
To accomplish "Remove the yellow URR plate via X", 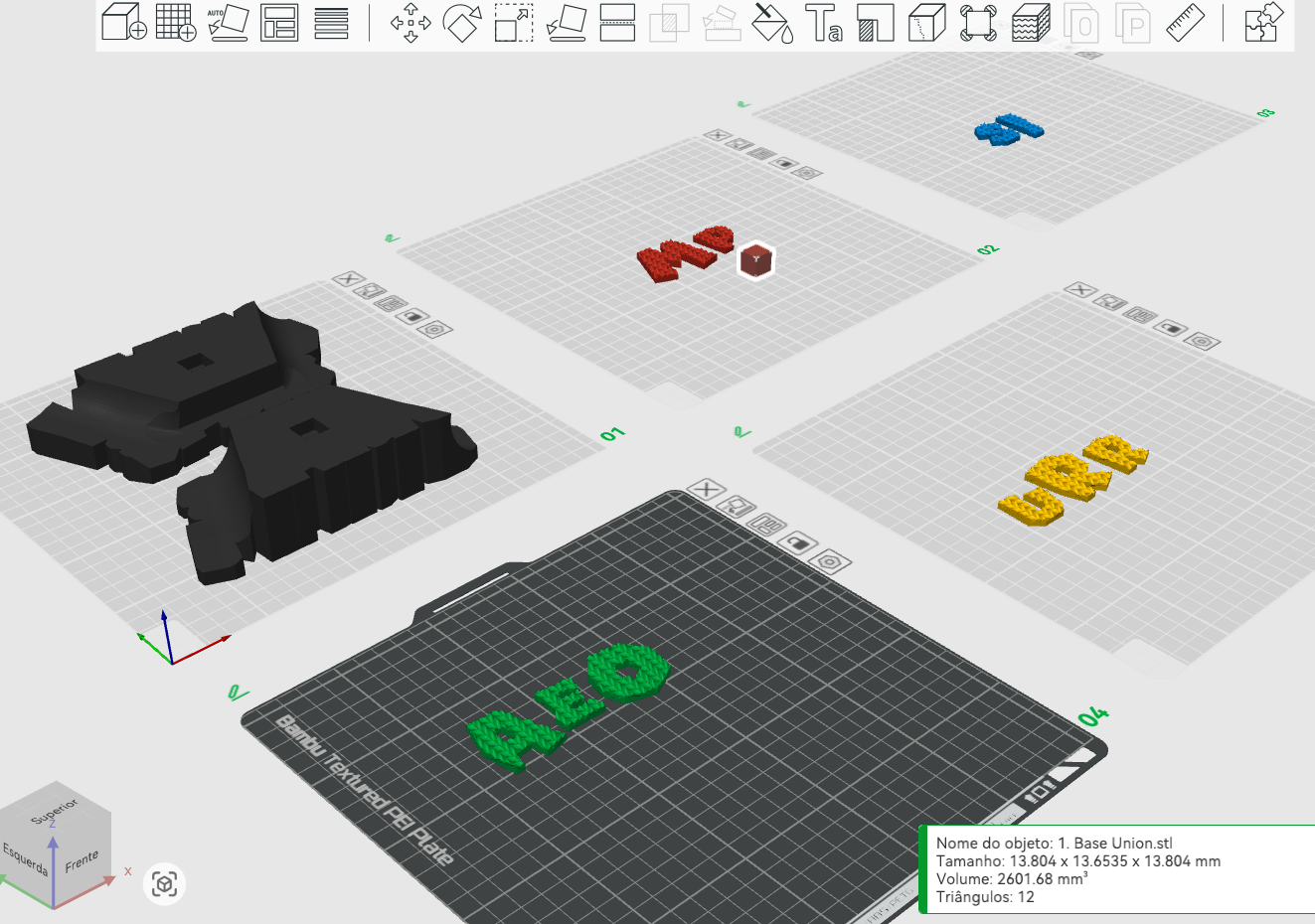I will coord(1079,290).
